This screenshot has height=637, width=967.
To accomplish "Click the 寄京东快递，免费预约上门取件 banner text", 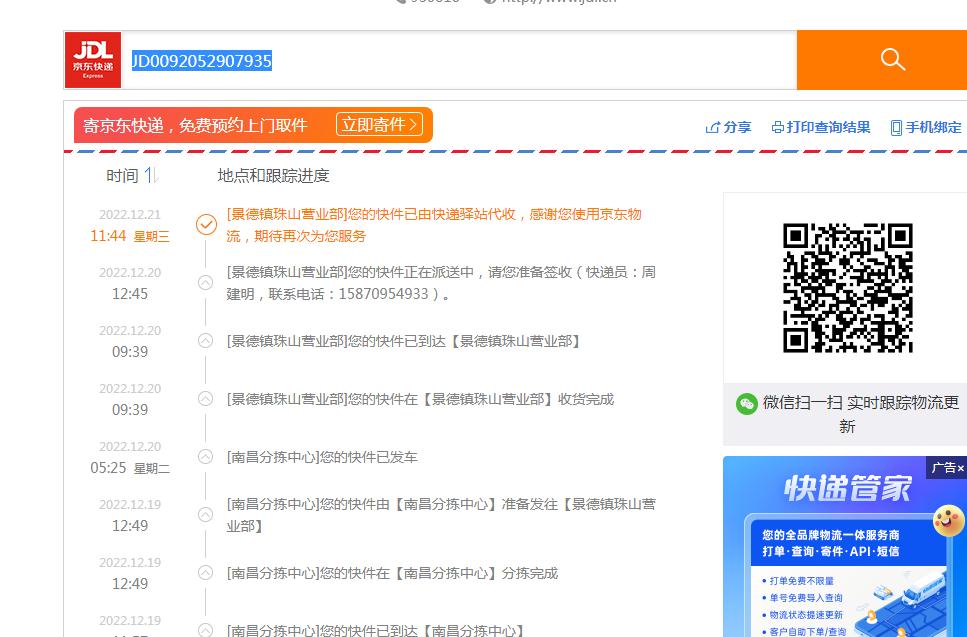I will [195, 125].
